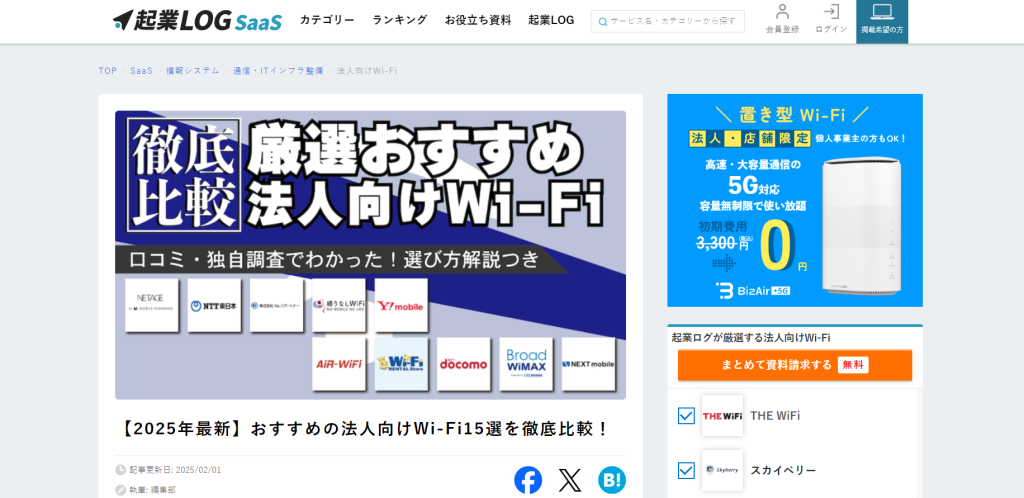Click the No.1パートナー logo tile
This screenshot has height=498, width=1024.
pos(276,305)
